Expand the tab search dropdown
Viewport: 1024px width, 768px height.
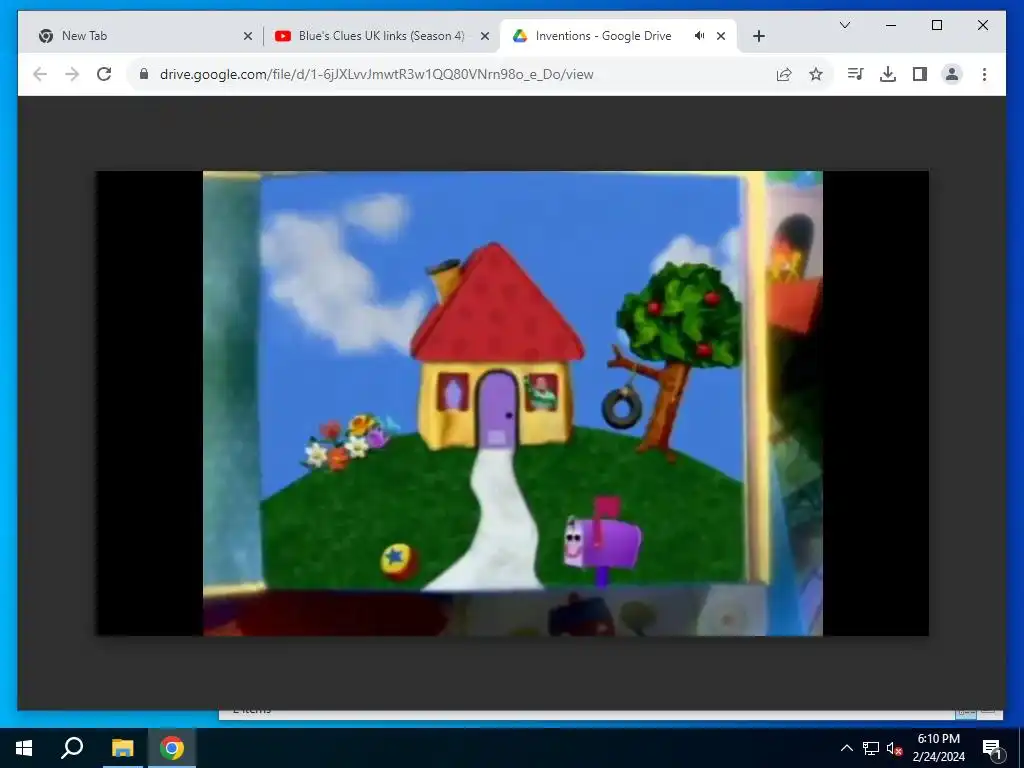[x=844, y=25]
